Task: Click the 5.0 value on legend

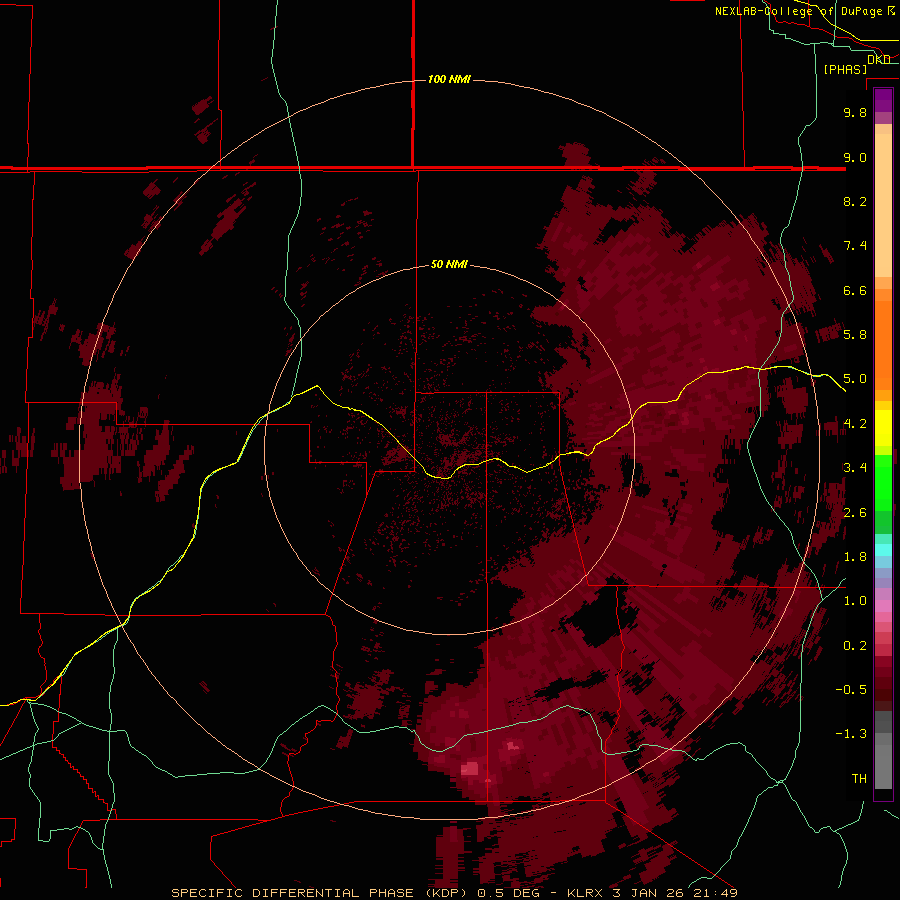Action: 855,379
